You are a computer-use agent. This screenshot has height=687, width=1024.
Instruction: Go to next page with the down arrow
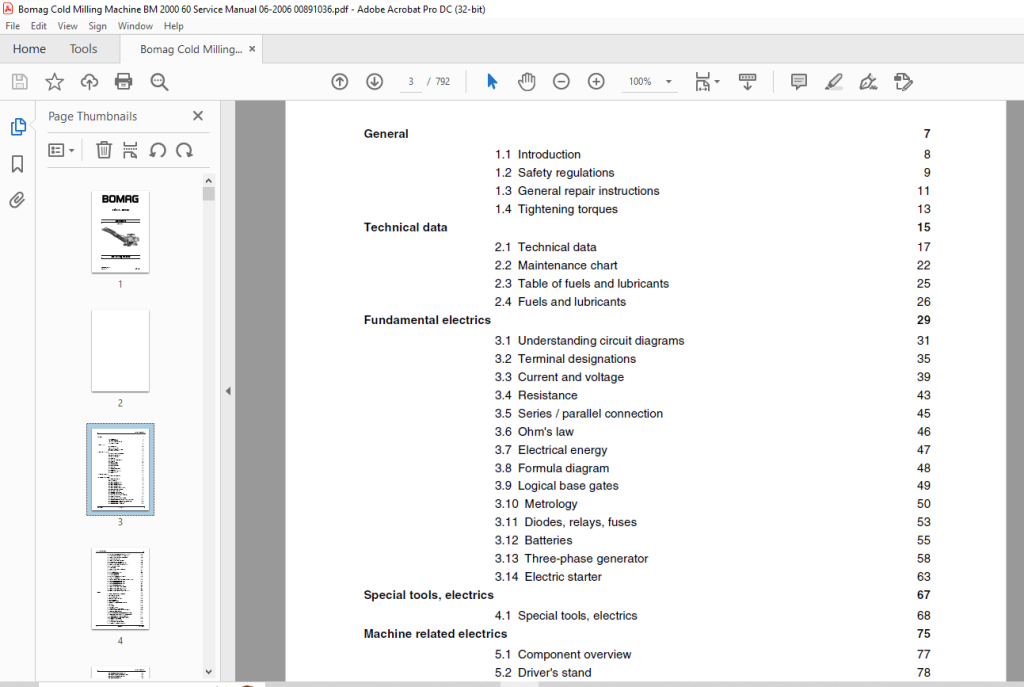point(374,82)
